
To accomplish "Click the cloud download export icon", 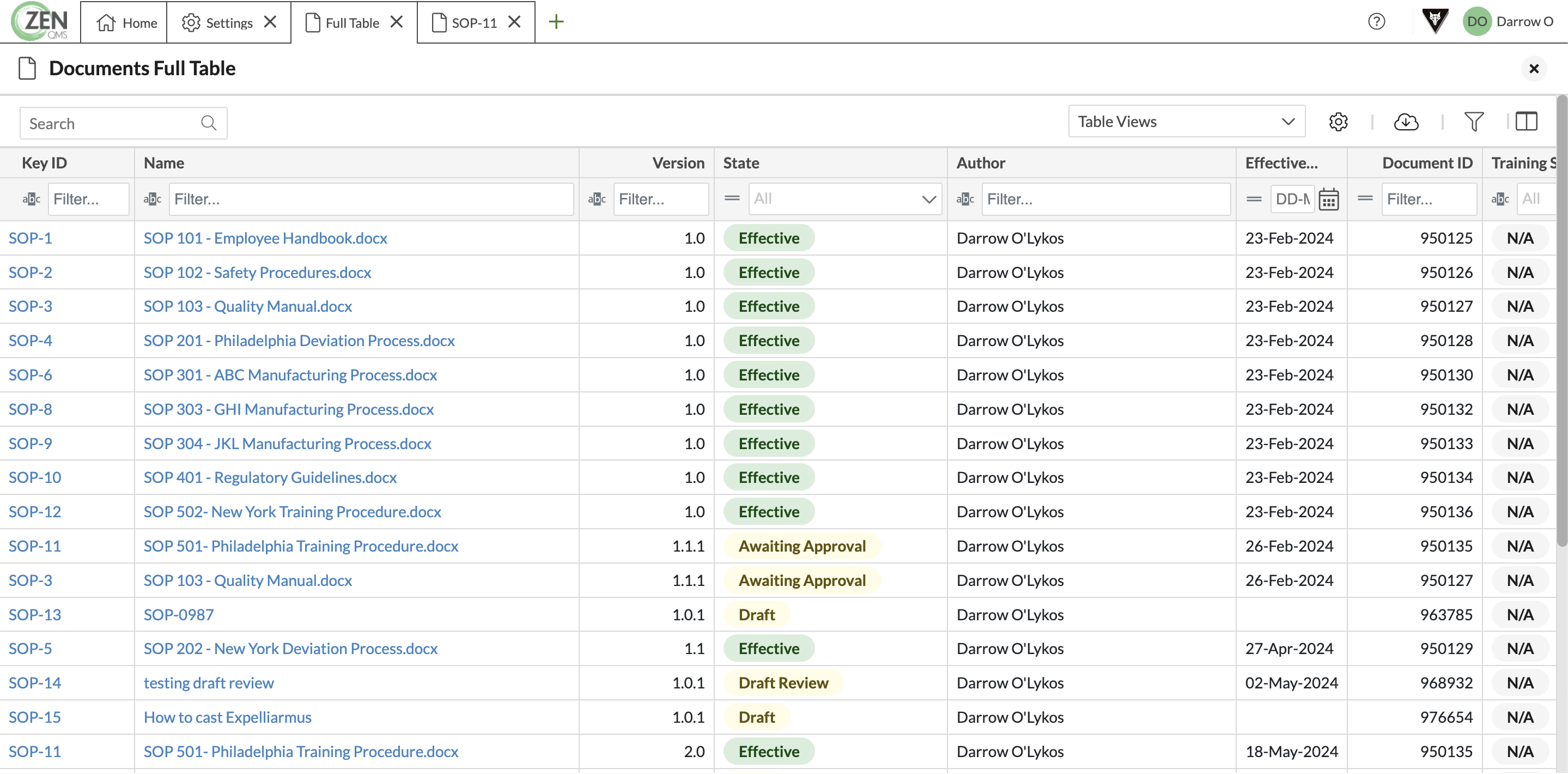I will point(1406,122).
